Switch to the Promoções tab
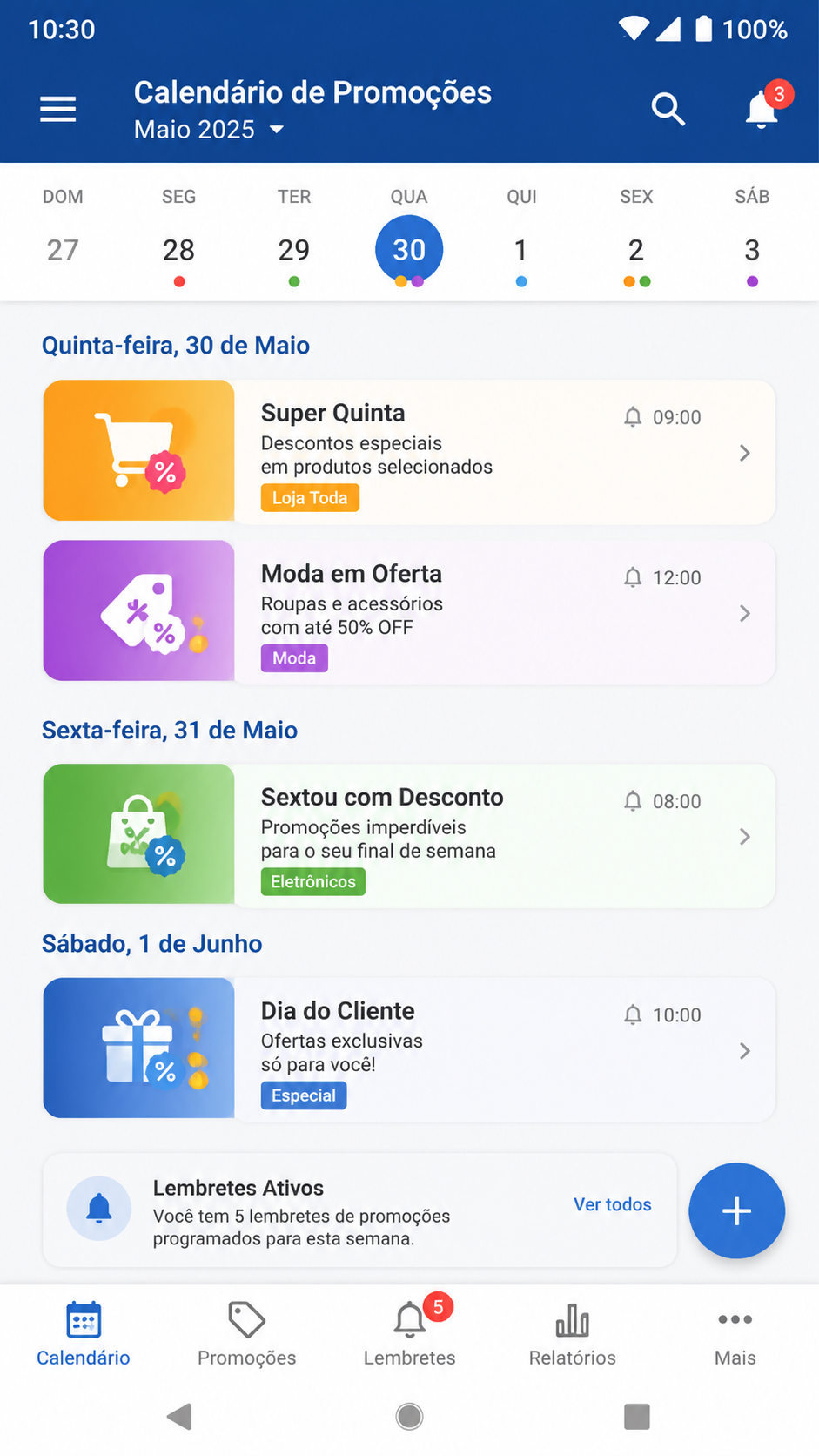 tap(246, 1334)
